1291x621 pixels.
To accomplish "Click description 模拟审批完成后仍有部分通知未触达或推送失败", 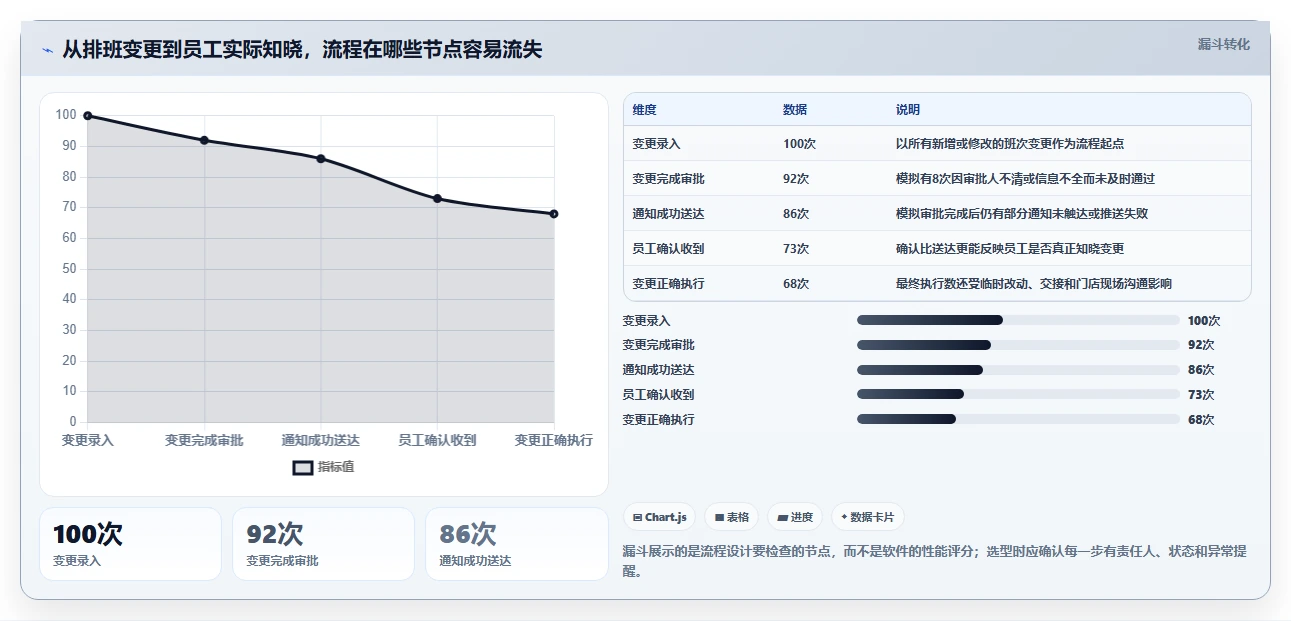I will coord(1022,214).
